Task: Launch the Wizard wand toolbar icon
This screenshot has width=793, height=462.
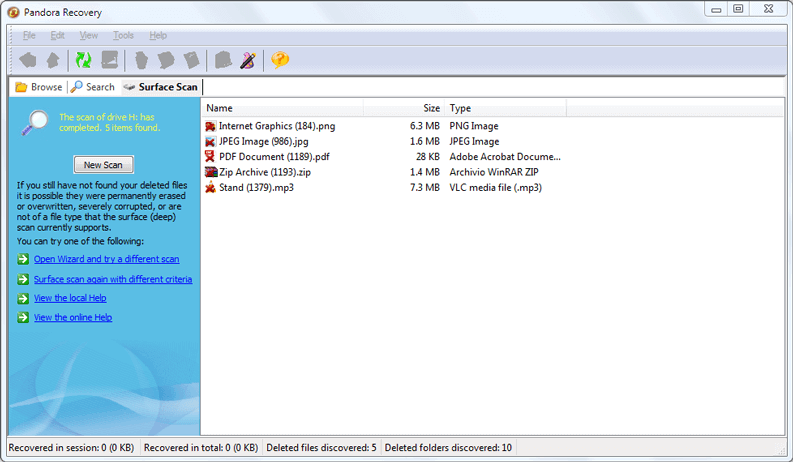Action: pyautogui.click(x=248, y=60)
